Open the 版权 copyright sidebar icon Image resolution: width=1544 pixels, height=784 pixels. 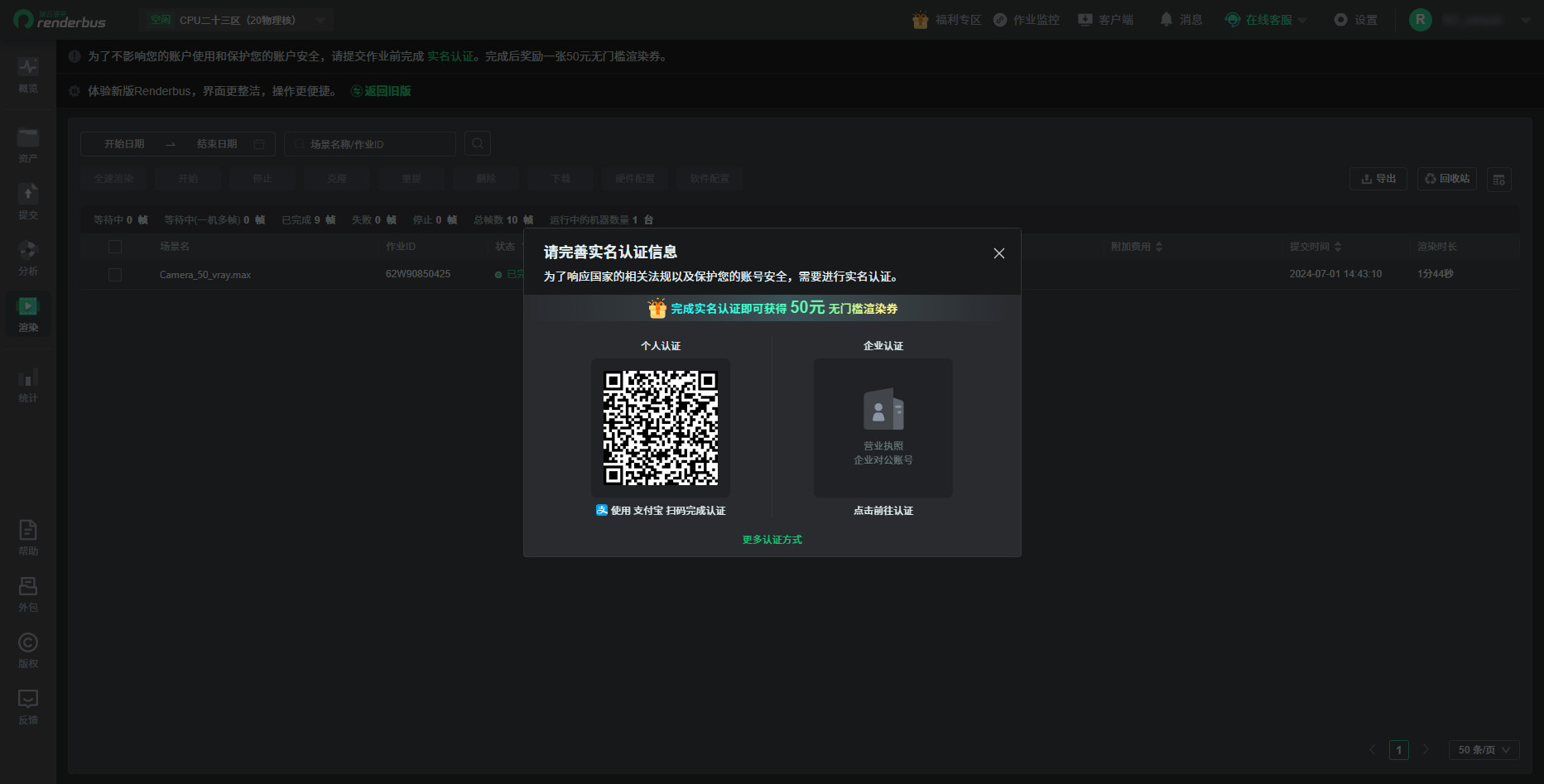pos(28,650)
